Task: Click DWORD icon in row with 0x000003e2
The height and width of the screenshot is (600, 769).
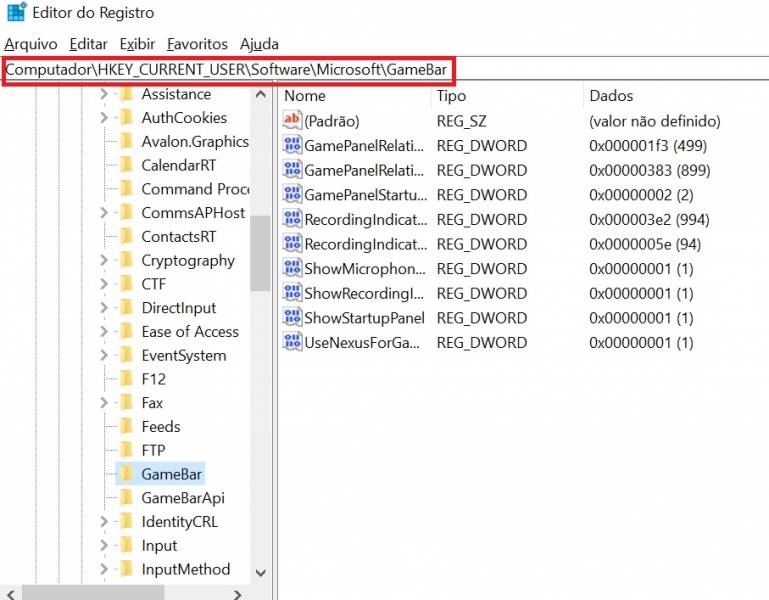Action: click(292, 219)
